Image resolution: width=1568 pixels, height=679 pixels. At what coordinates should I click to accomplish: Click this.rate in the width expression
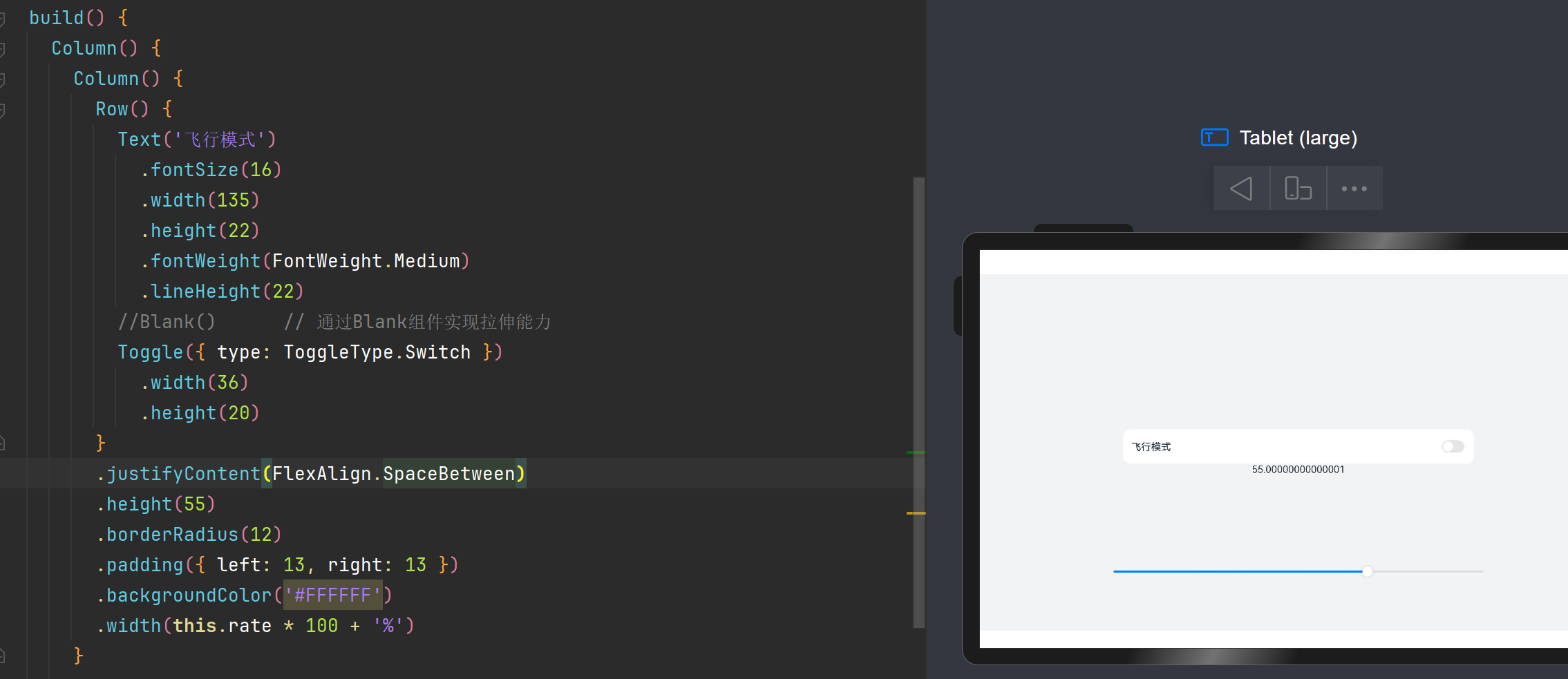(222, 626)
